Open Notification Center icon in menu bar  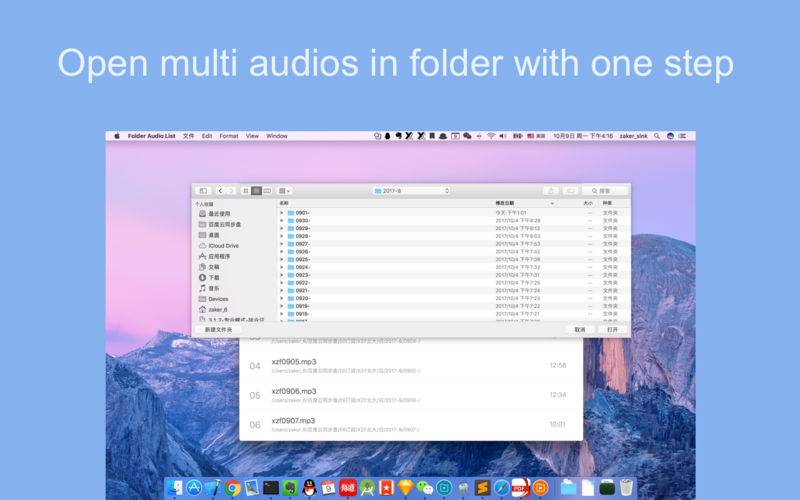[x=683, y=136]
